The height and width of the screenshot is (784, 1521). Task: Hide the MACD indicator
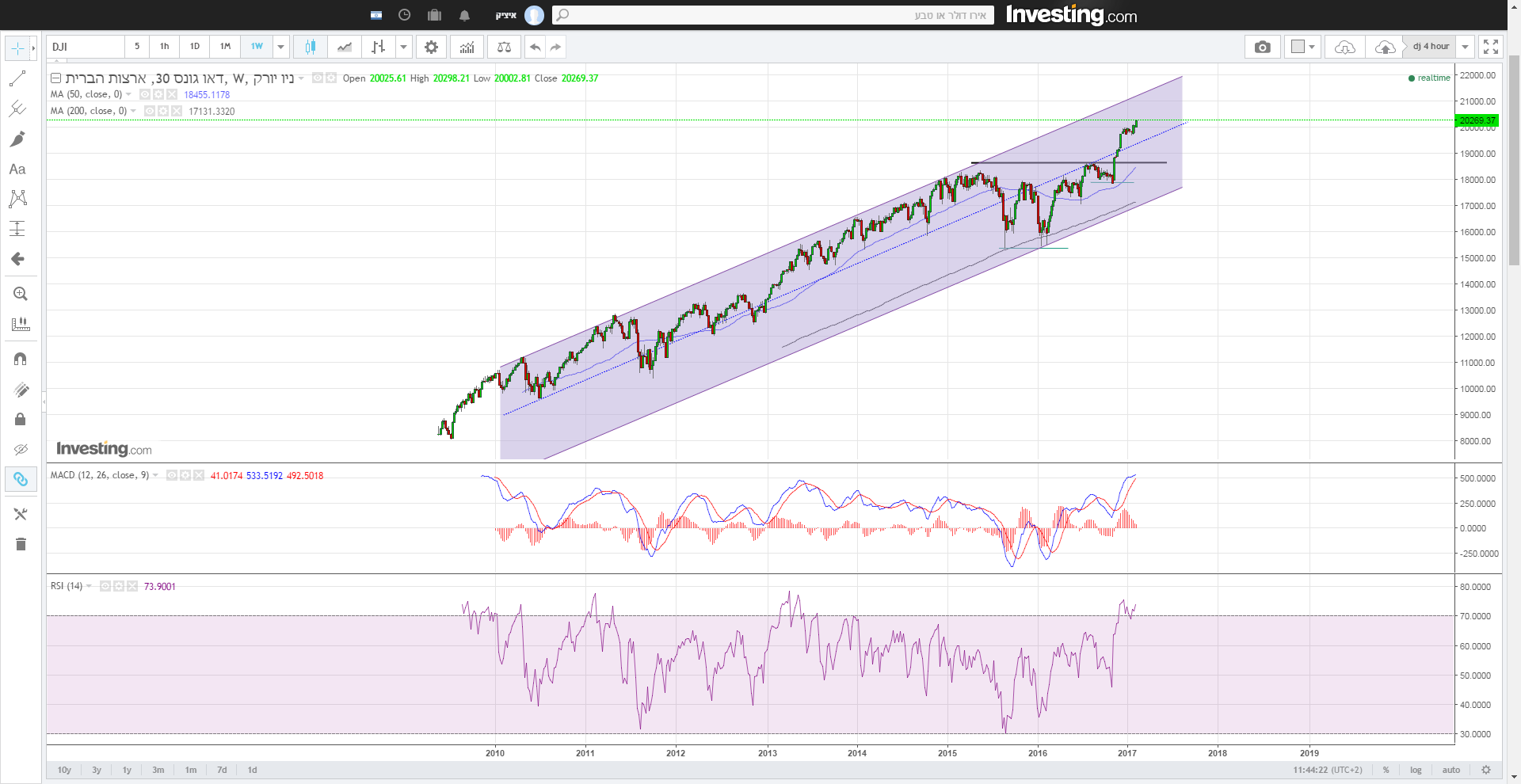click(x=172, y=475)
